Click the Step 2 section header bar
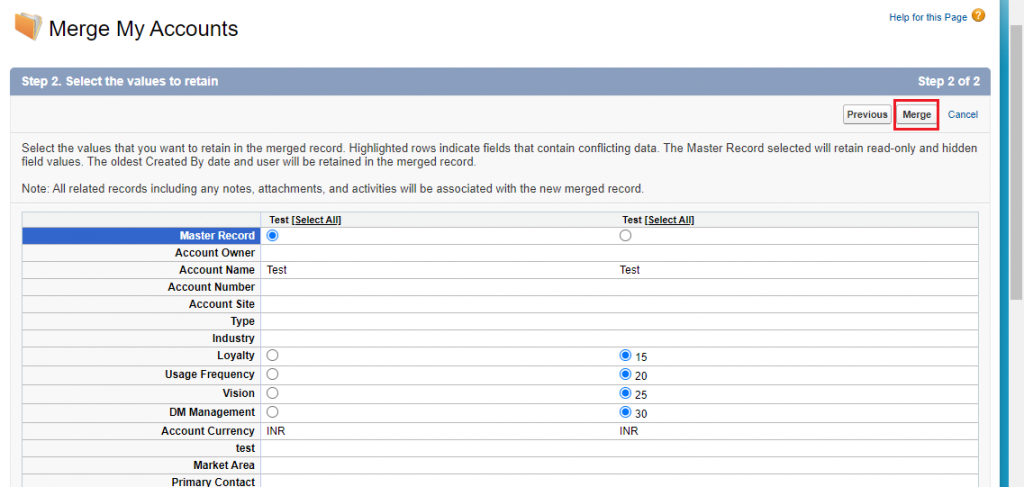 coord(500,81)
